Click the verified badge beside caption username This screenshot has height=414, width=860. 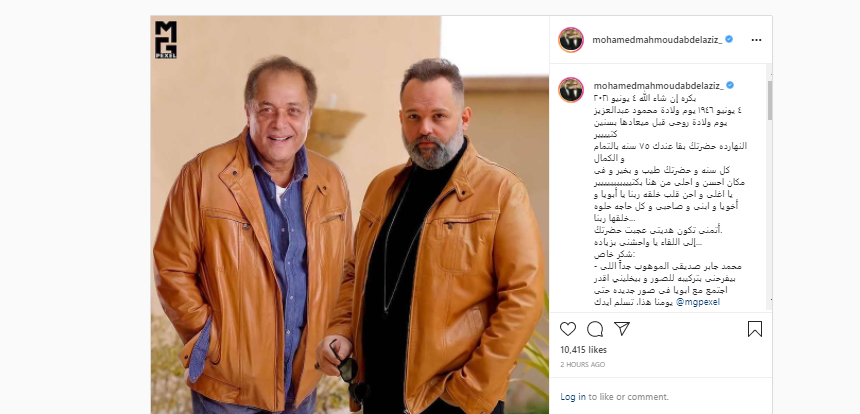tap(730, 86)
